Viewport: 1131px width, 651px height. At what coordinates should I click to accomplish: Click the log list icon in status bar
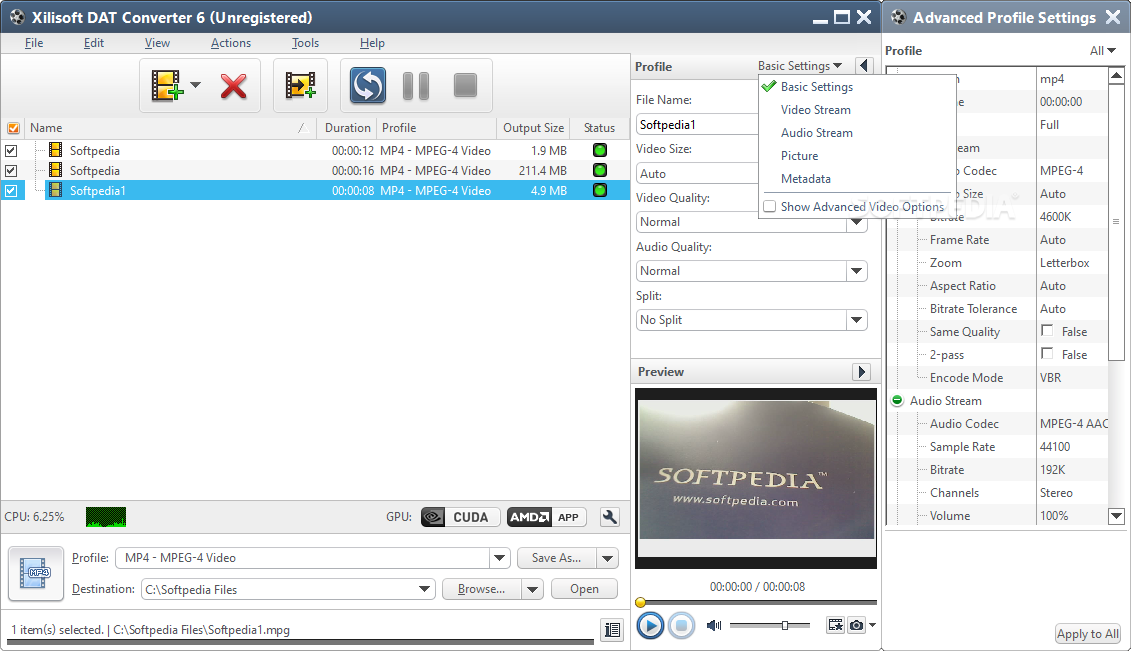click(612, 629)
